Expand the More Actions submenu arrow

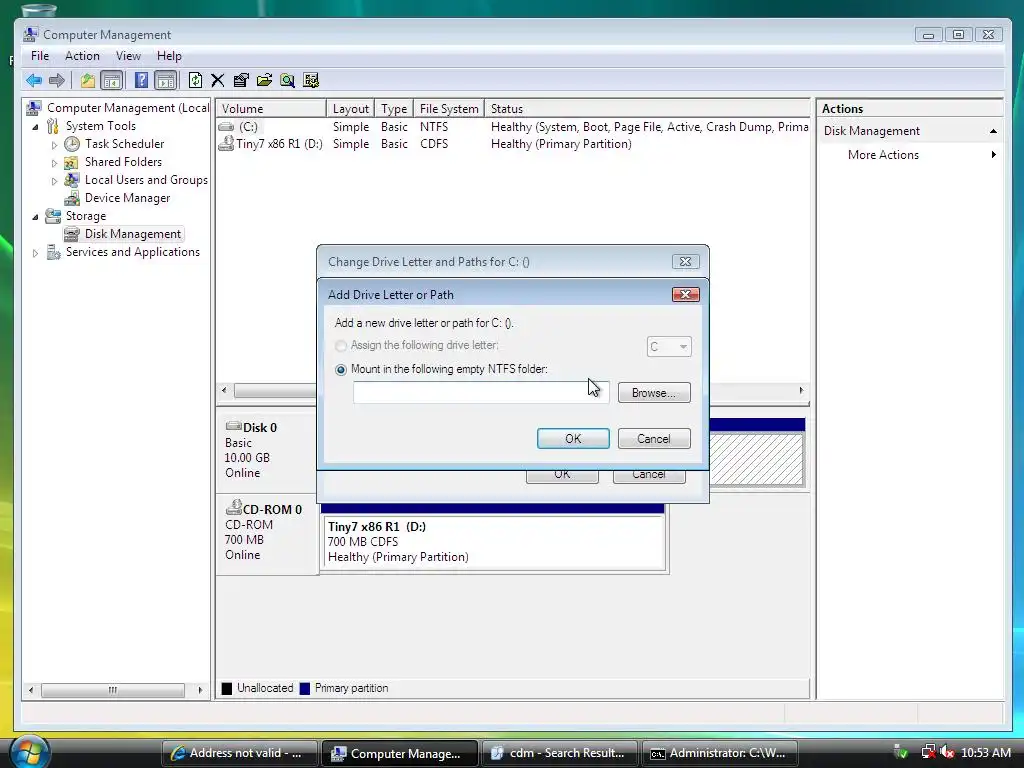click(x=993, y=155)
